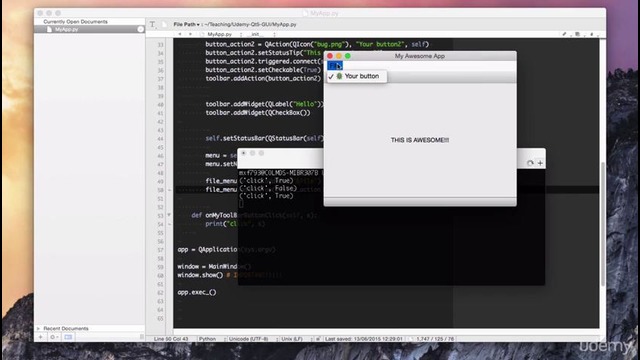Expand the Recent Documents section
Screen dimensions: 640x360
point(38,328)
